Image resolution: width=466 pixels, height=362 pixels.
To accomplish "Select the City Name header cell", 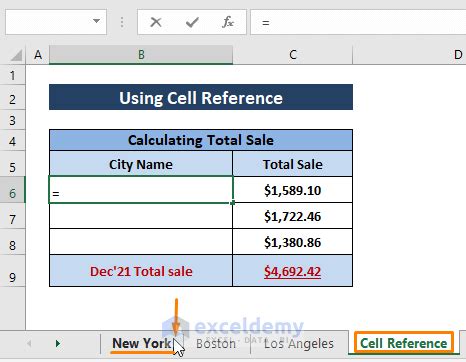I will [x=141, y=164].
